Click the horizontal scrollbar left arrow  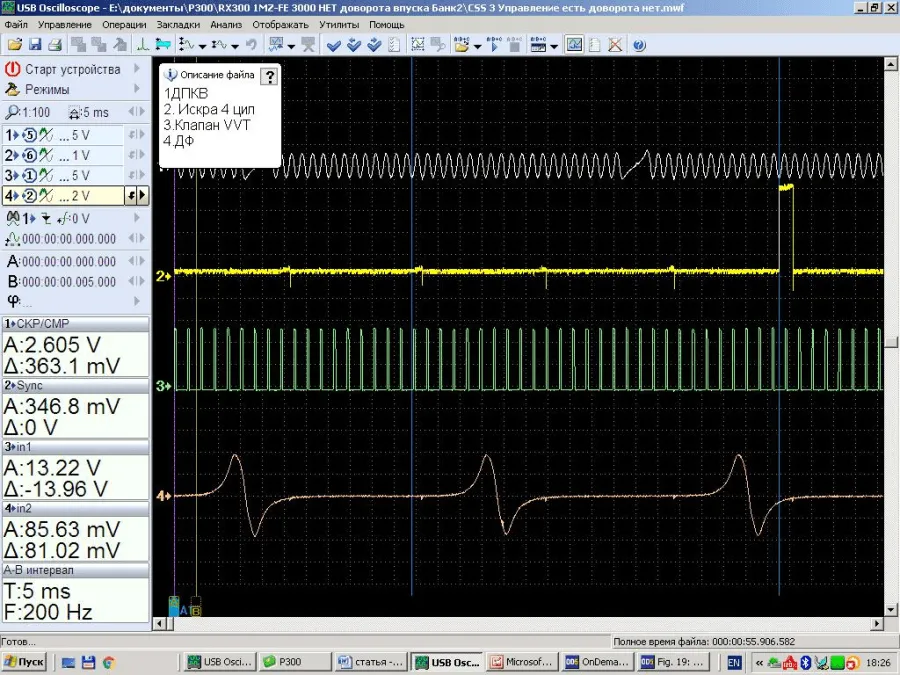(x=160, y=623)
